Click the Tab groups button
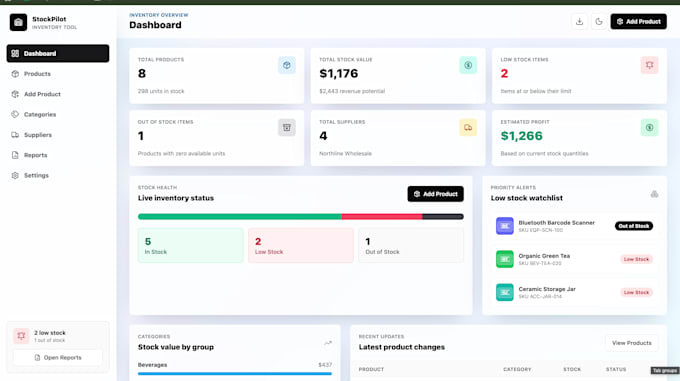680x381 pixels. (x=665, y=371)
